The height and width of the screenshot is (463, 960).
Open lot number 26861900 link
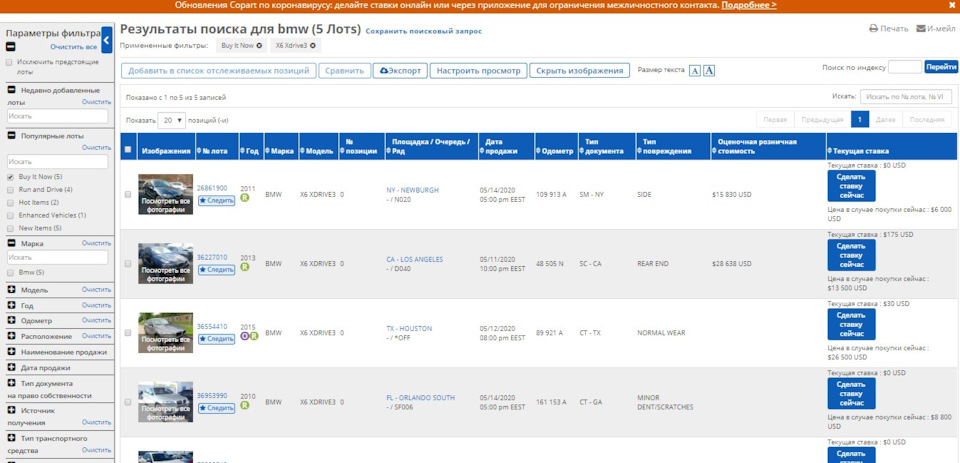[212, 189]
